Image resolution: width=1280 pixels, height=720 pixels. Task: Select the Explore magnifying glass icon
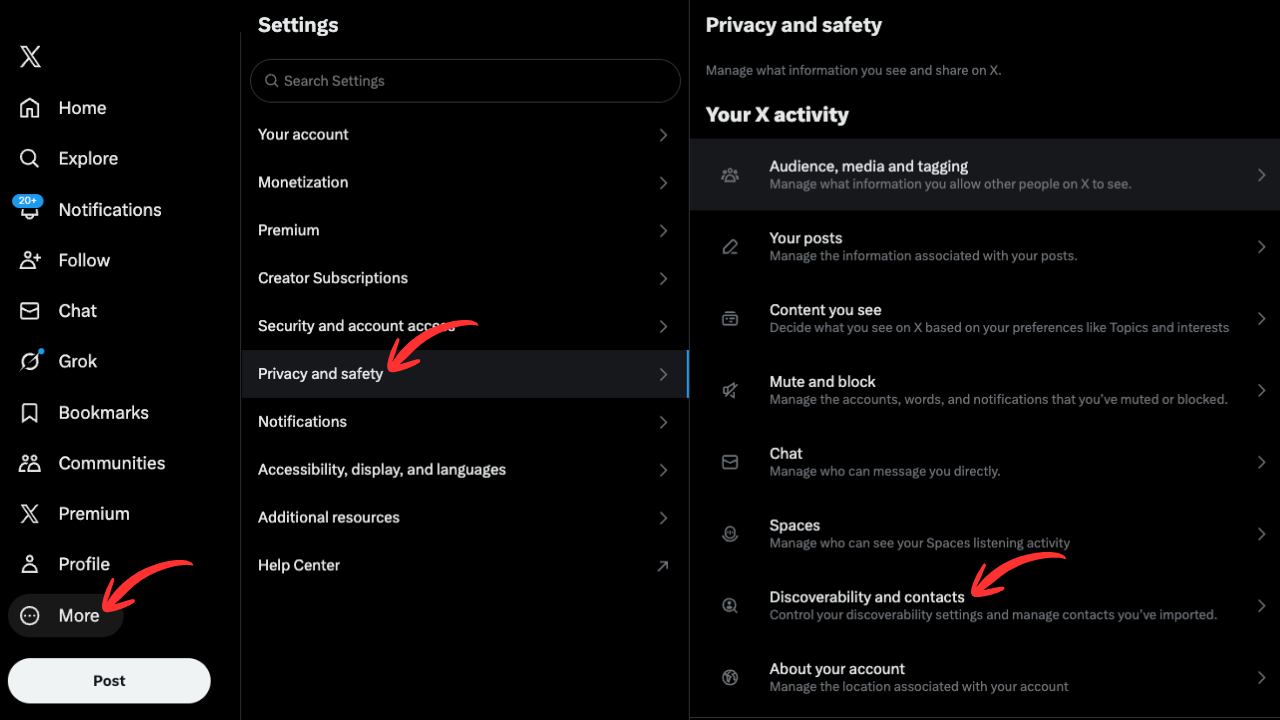(28, 158)
